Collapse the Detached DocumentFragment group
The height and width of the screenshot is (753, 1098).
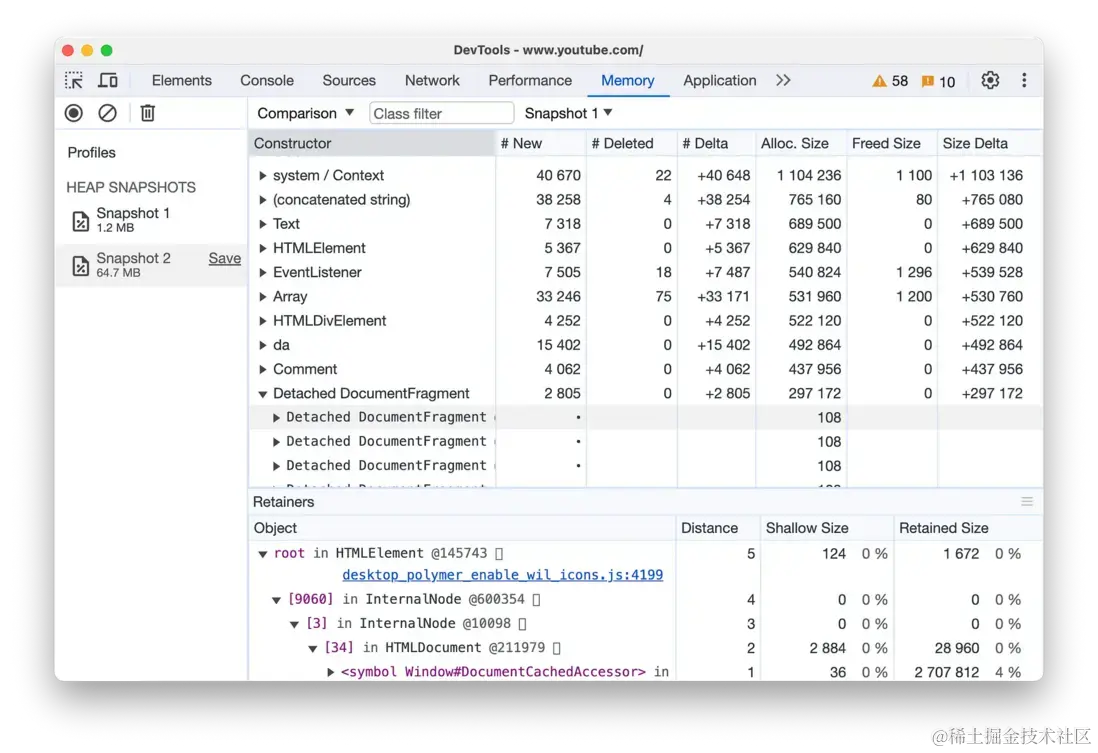263,394
